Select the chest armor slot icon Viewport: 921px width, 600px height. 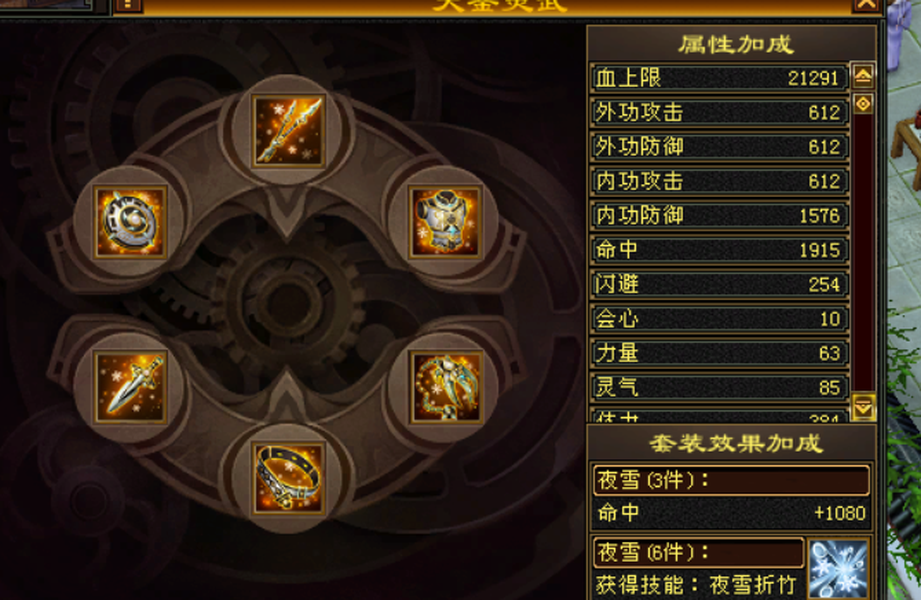tap(446, 222)
